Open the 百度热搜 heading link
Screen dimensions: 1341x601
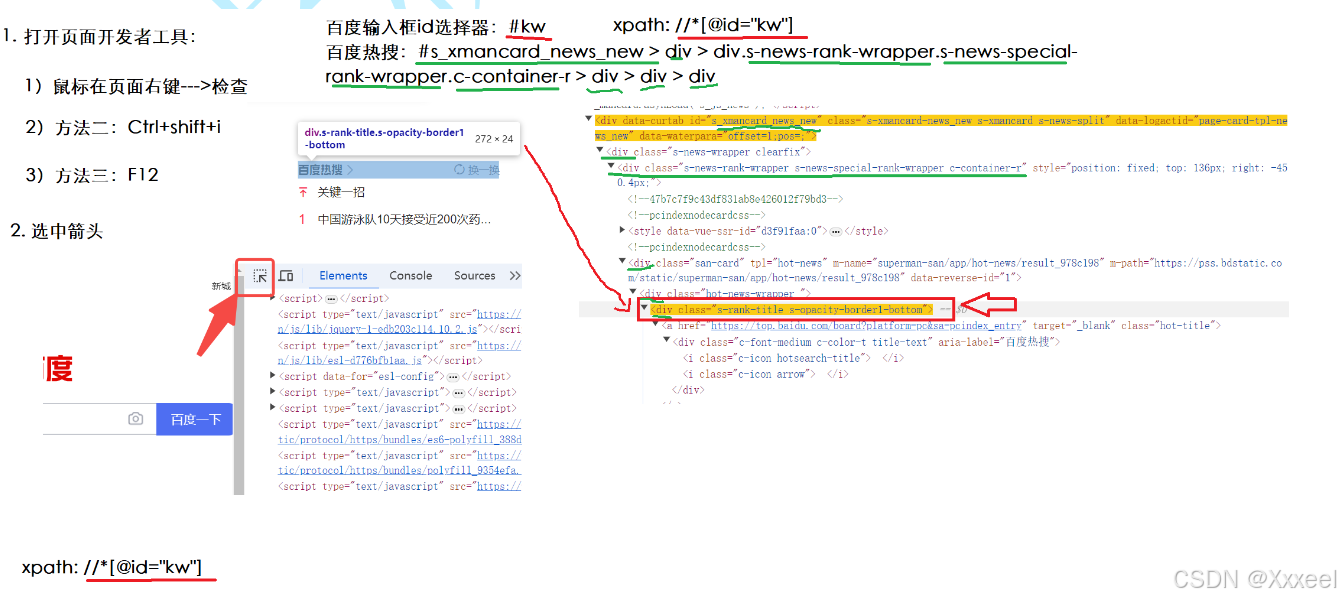point(325,171)
